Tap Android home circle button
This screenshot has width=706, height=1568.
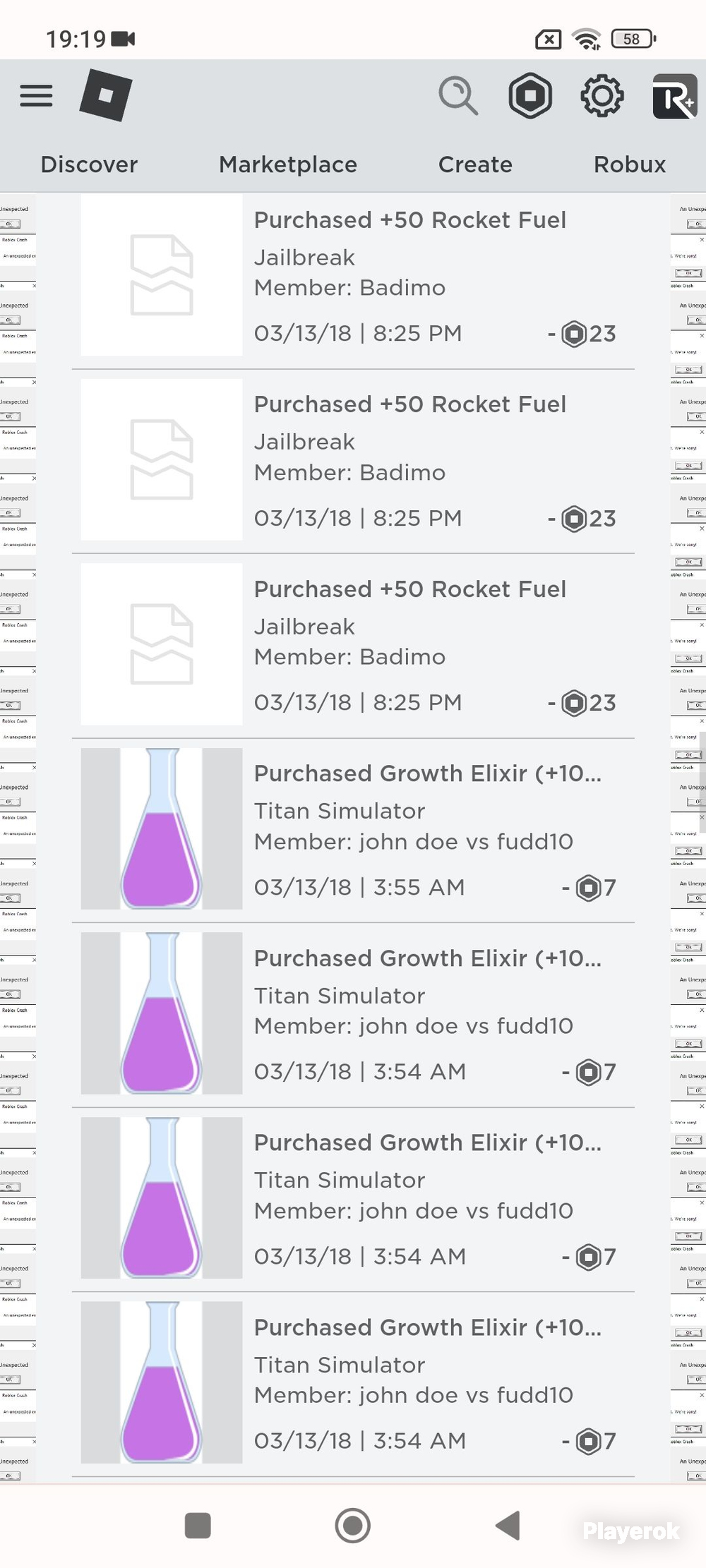tap(352, 1526)
